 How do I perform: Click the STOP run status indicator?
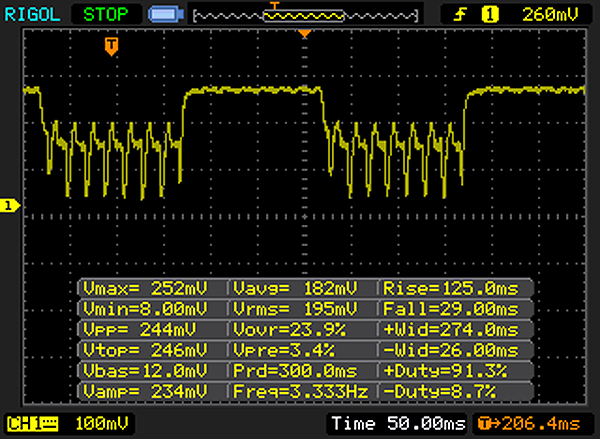point(106,15)
